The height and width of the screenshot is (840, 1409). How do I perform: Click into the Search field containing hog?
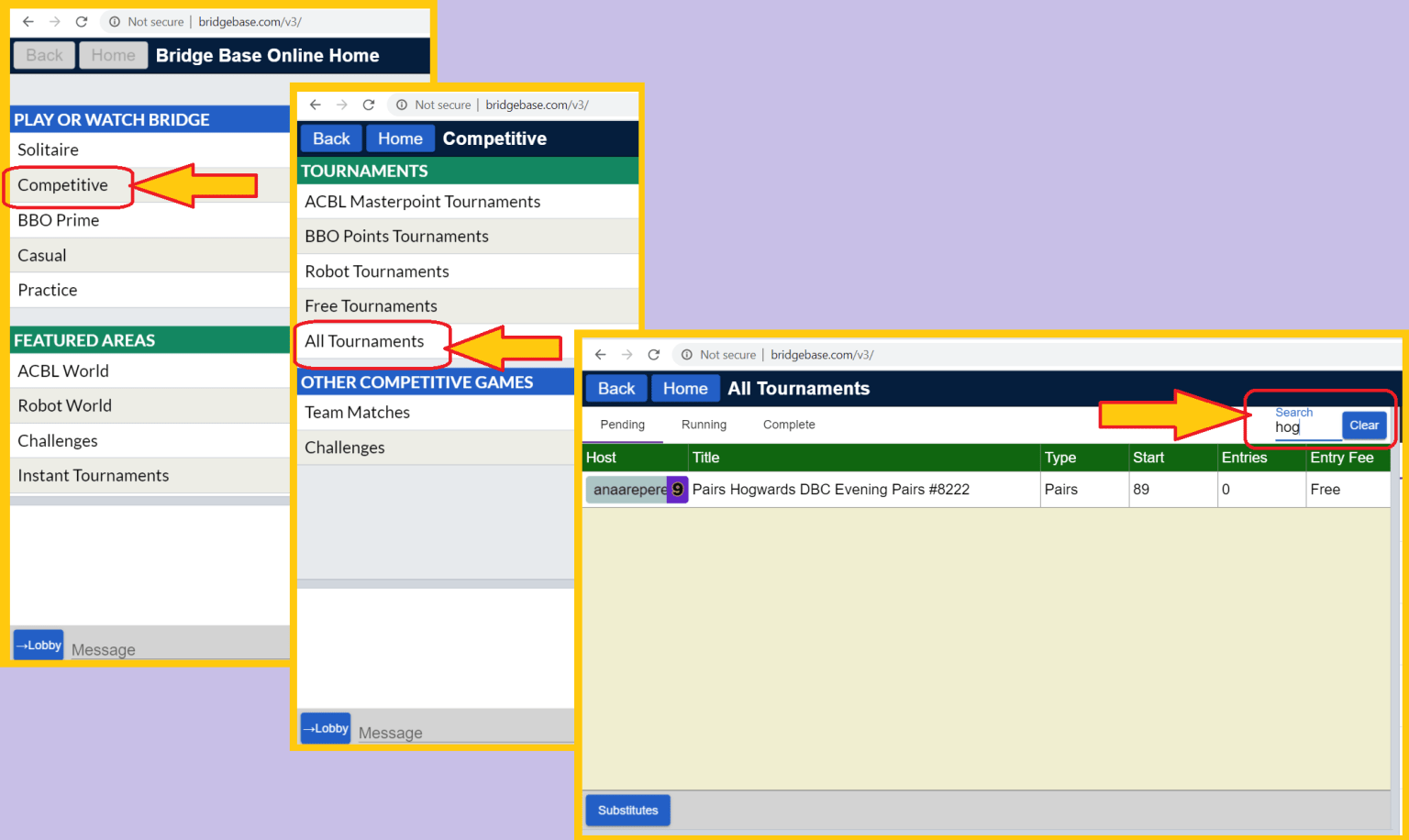pos(1305,427)
